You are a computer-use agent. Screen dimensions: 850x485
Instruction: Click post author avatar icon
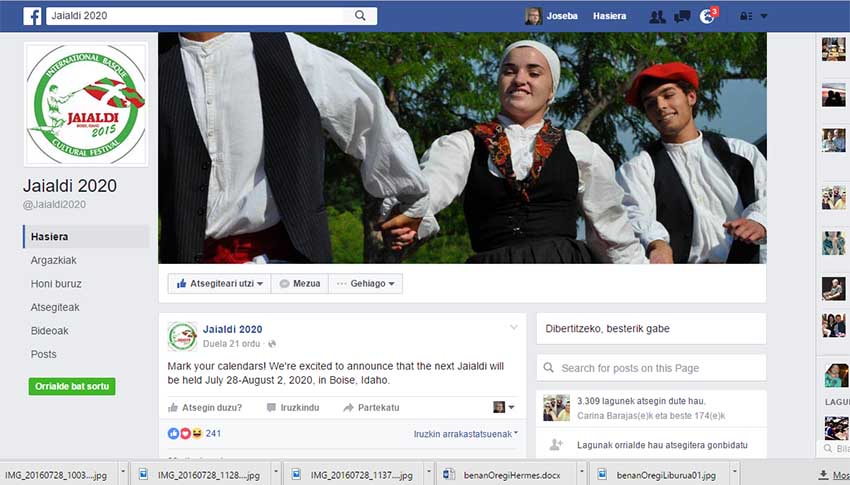[x=182, y=336]
